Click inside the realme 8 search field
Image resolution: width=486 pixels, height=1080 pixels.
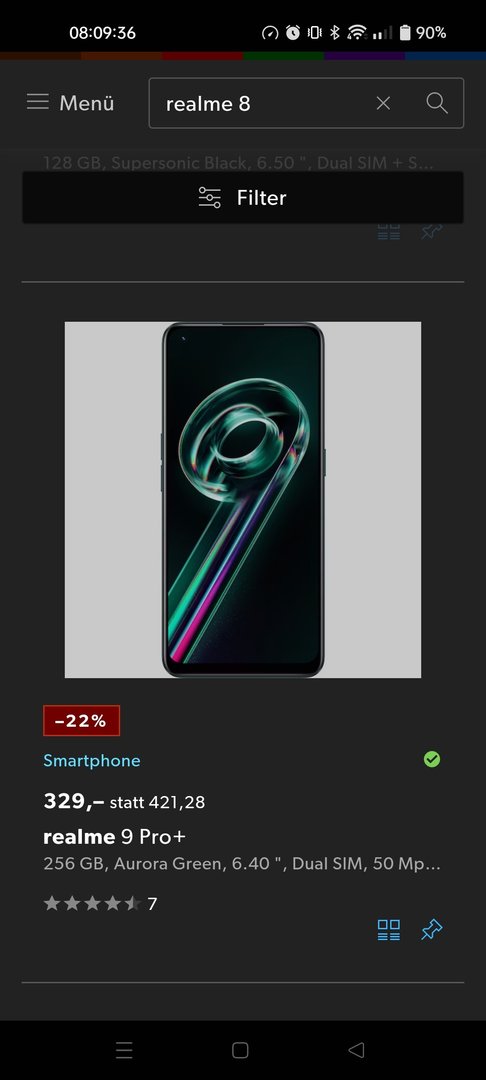262,103
